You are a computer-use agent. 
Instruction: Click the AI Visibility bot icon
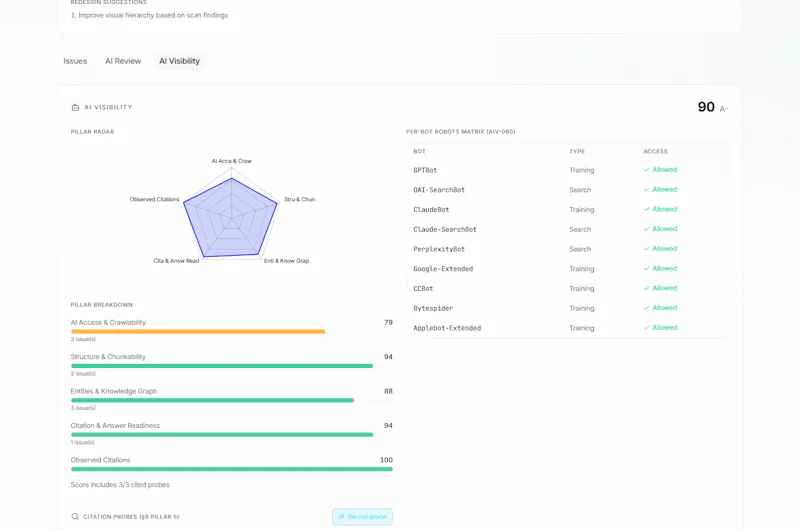pos(75,107)
